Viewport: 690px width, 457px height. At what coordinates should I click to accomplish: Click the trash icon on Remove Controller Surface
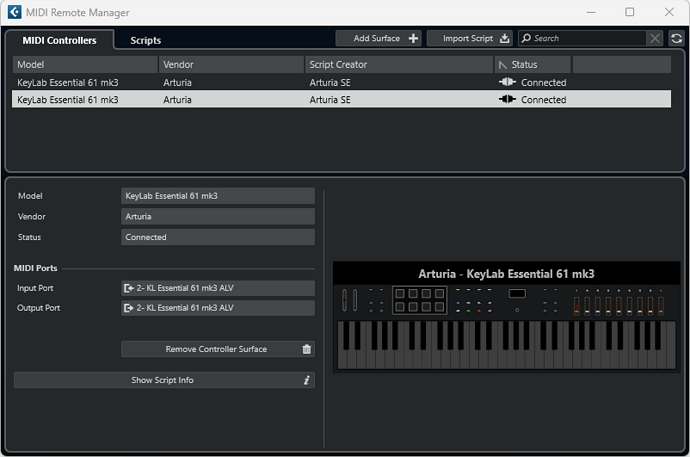pyautogui.click(x=307, y=349)
